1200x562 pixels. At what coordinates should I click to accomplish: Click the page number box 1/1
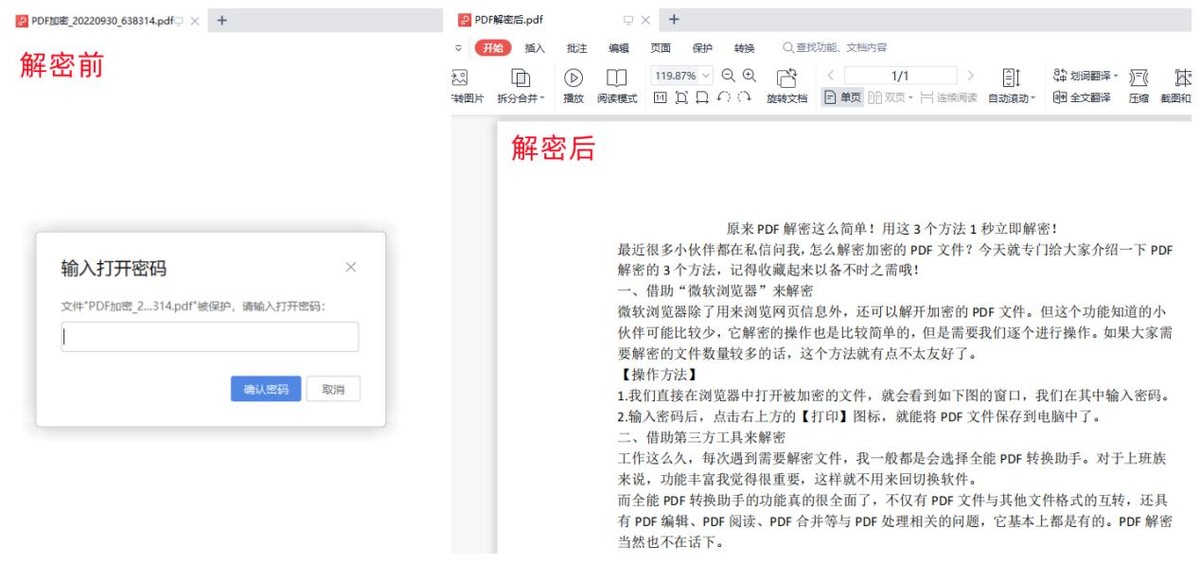point(900,76)
